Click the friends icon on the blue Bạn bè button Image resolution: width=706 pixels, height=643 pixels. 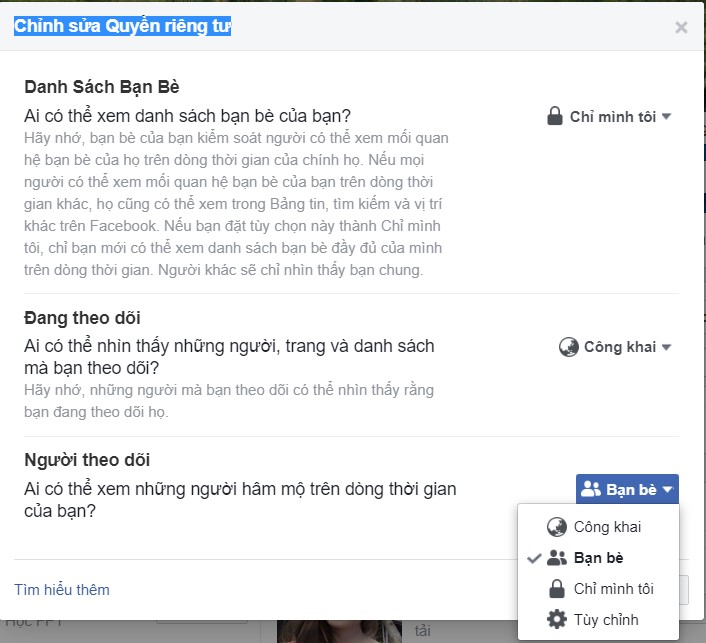(x=591, y=489)
